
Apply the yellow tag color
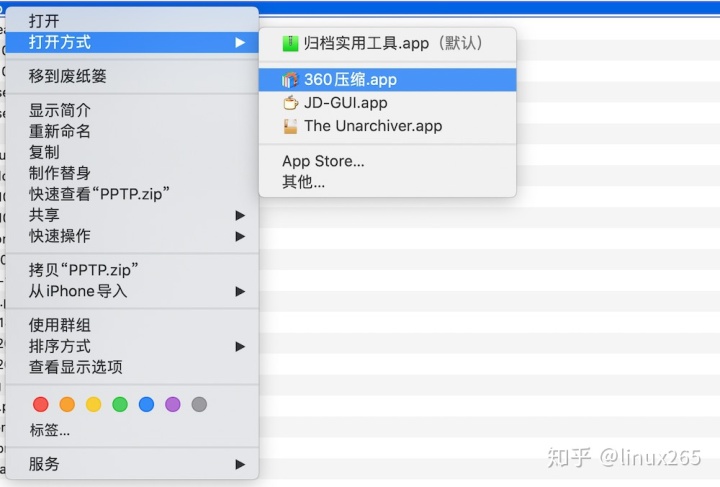click(94, 404)
